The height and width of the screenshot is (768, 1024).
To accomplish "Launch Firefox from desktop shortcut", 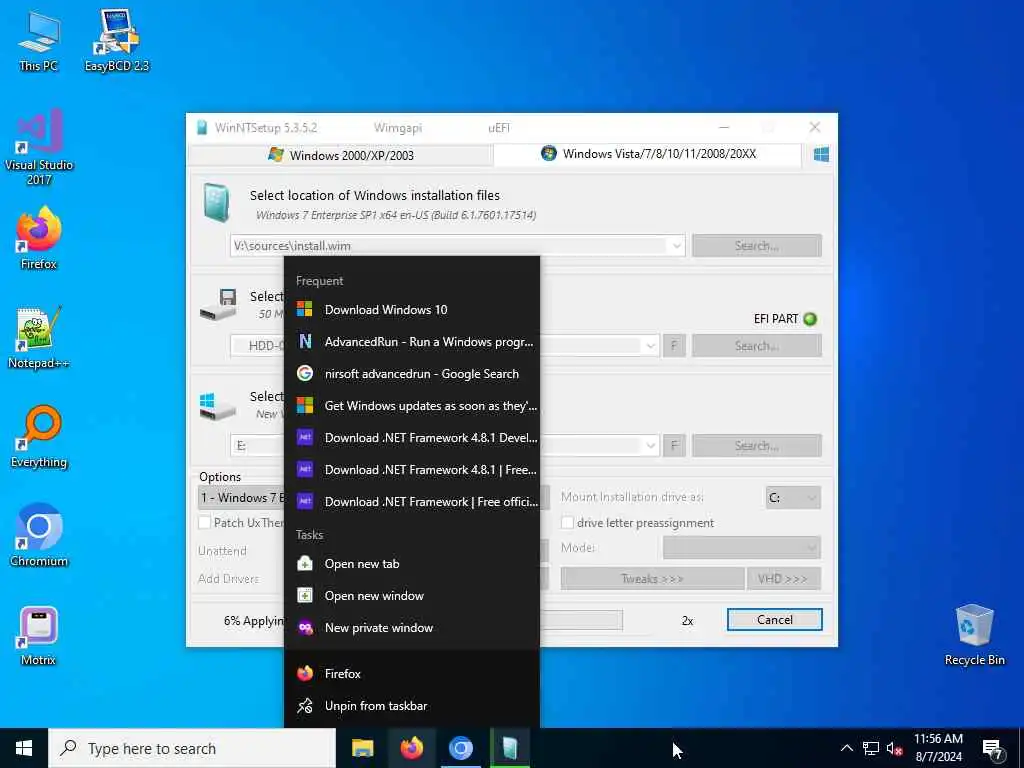I will click(39, 238).
